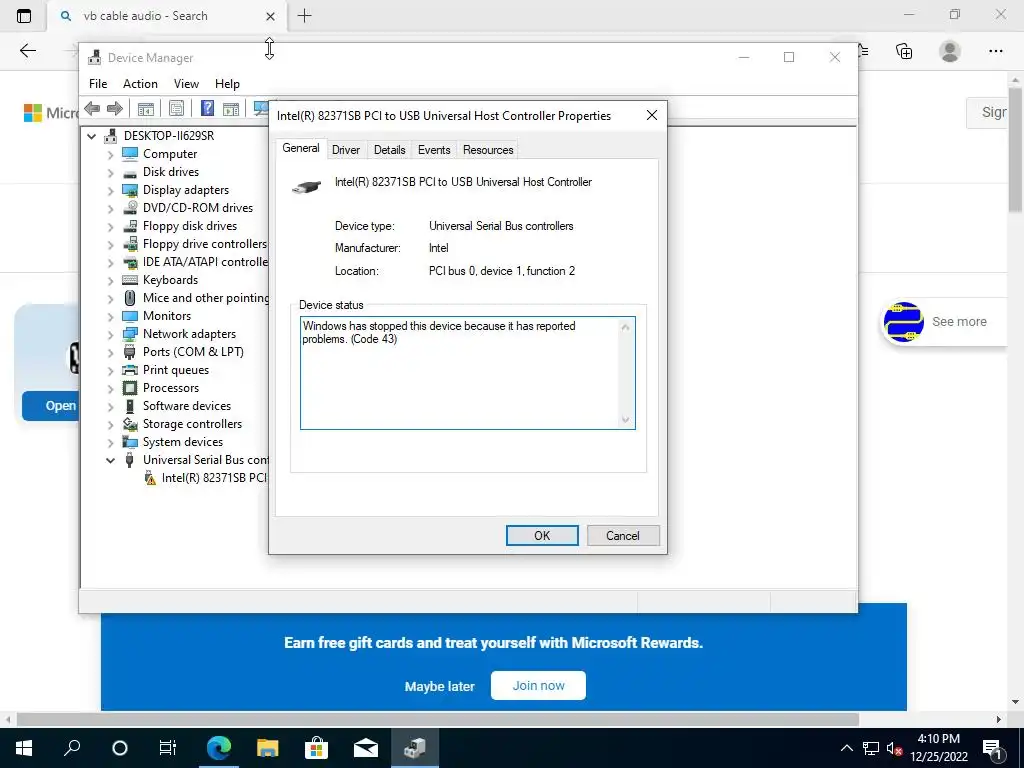Expand the Floppy drive controllers node
Screen dimensions: 1024x768
click(110, 244)
